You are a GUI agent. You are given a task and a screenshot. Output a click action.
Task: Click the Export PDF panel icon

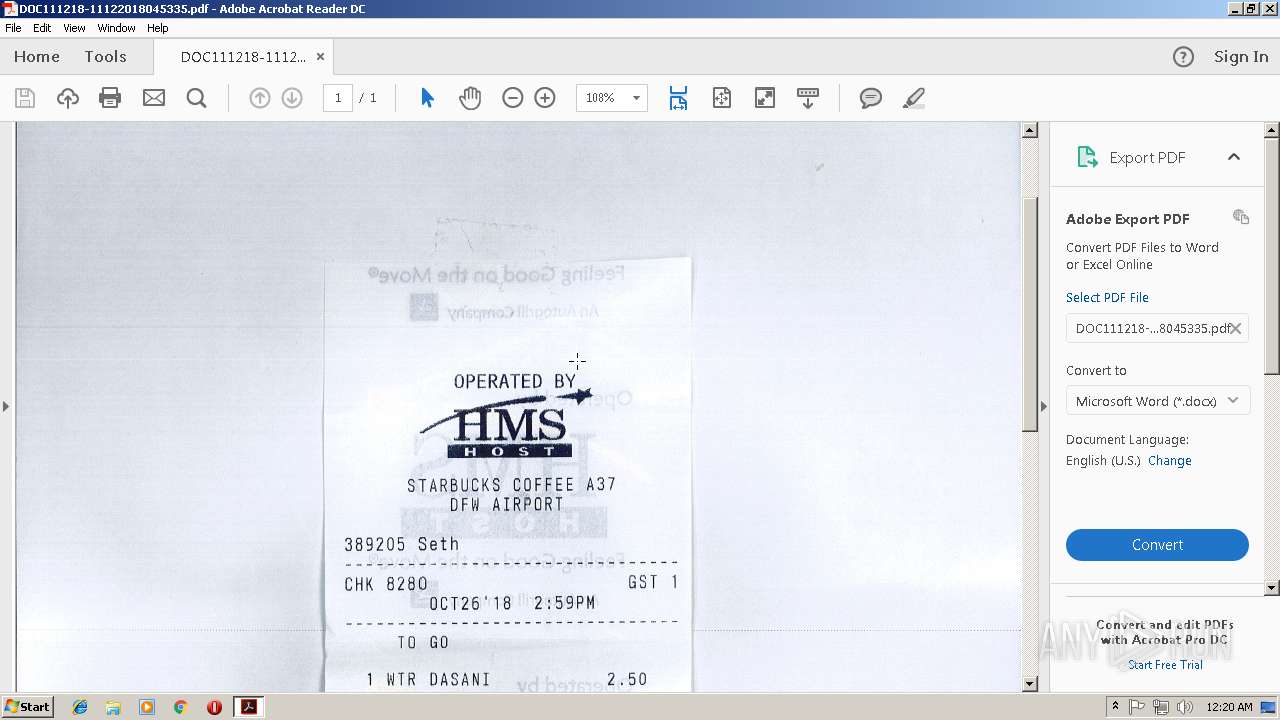pyautogui.click(x=1086, y=157)
